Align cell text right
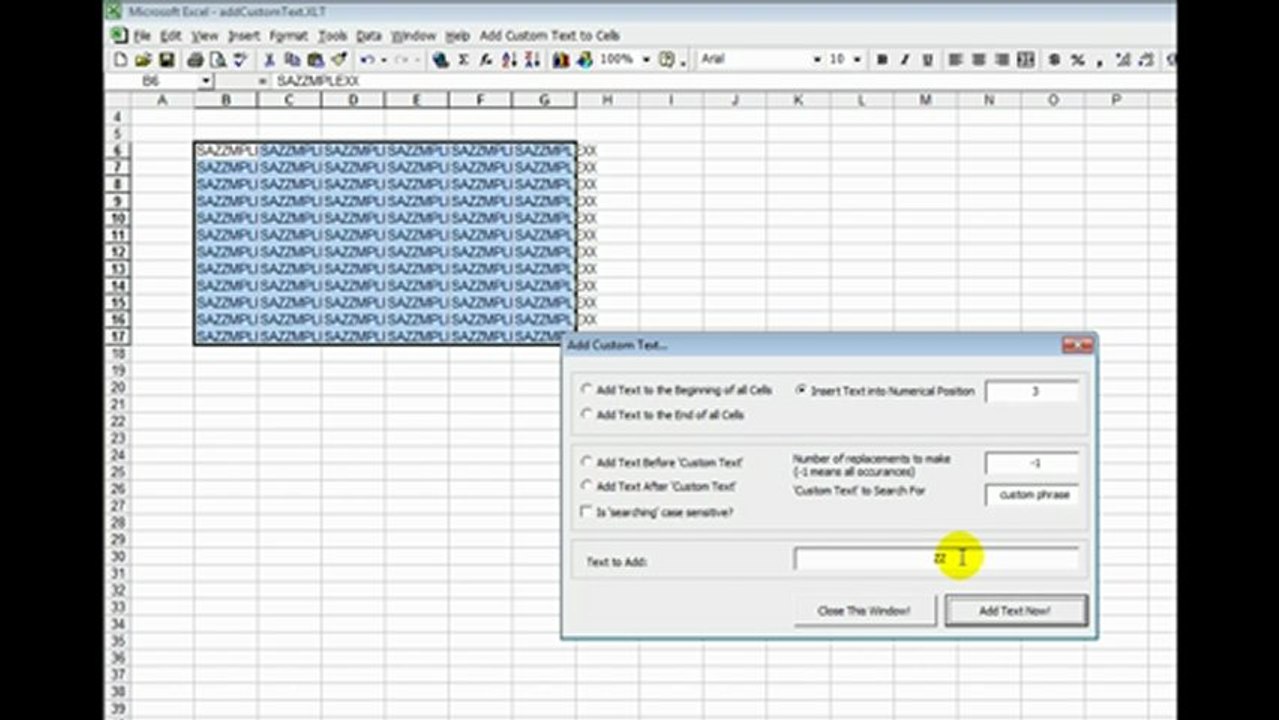This screenshot has width=1279, height=720. click(1002, 60)
